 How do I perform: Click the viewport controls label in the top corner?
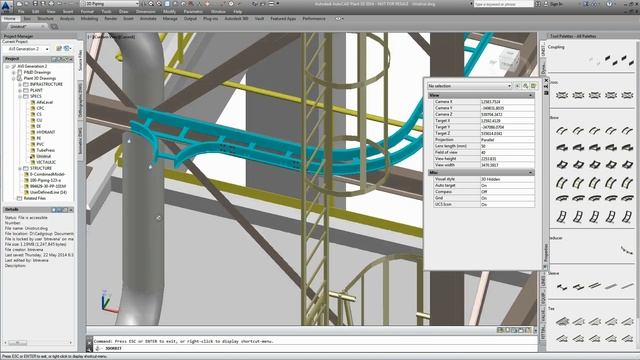pos(111,37)
